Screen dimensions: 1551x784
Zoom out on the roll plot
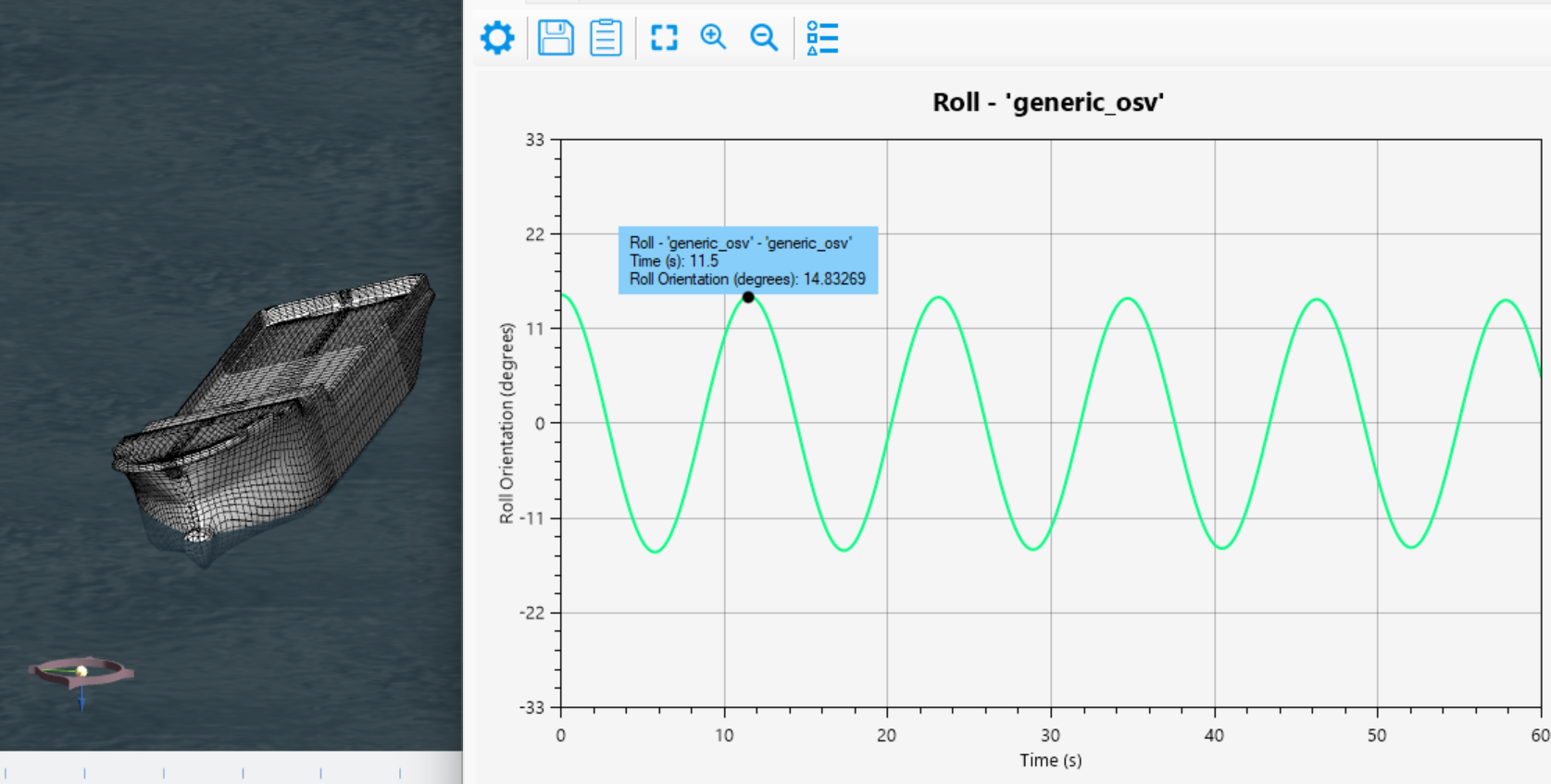tap(764, 37)
